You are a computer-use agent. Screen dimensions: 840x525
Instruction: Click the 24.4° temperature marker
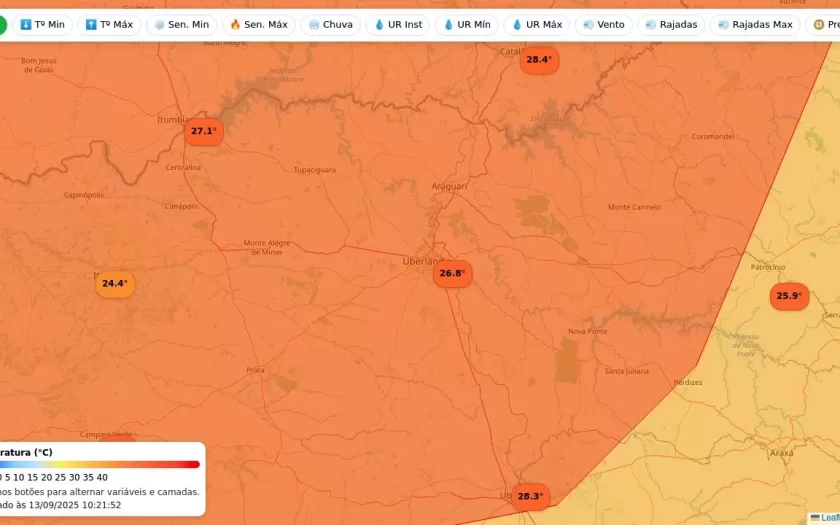coord(115,284)
